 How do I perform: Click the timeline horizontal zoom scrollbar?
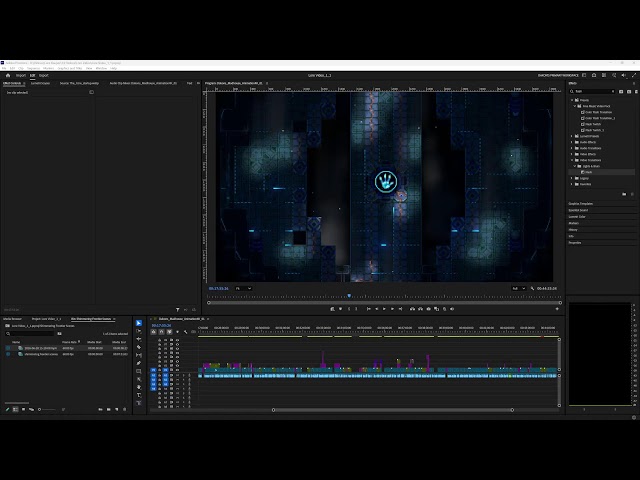coord(393,410)
